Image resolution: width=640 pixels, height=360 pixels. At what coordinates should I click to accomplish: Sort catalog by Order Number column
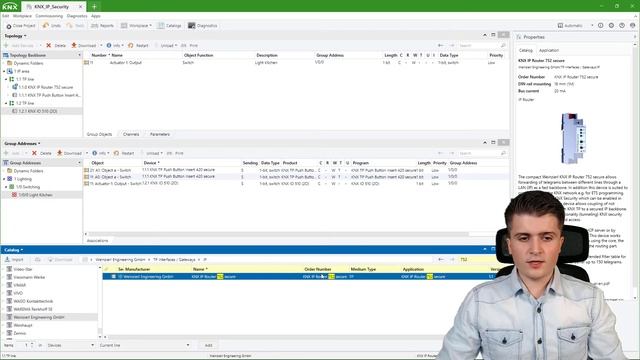point(318,269)
